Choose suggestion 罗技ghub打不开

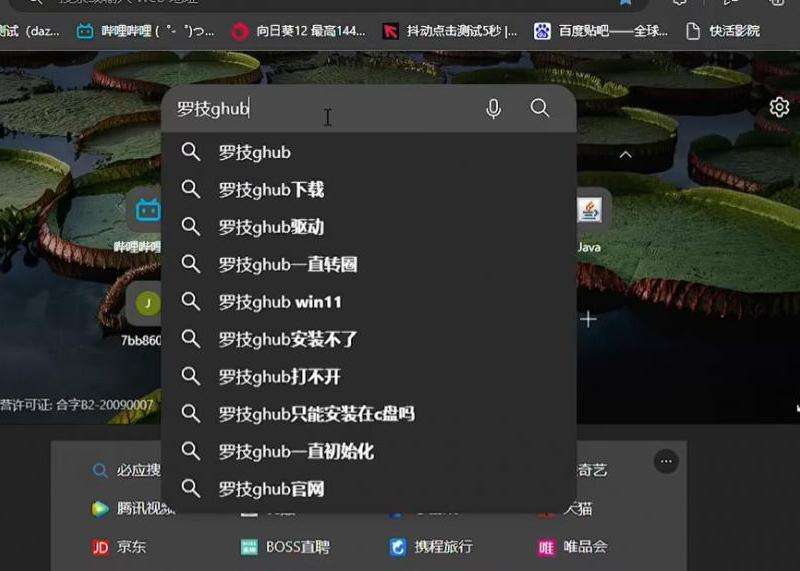(369, 377)
